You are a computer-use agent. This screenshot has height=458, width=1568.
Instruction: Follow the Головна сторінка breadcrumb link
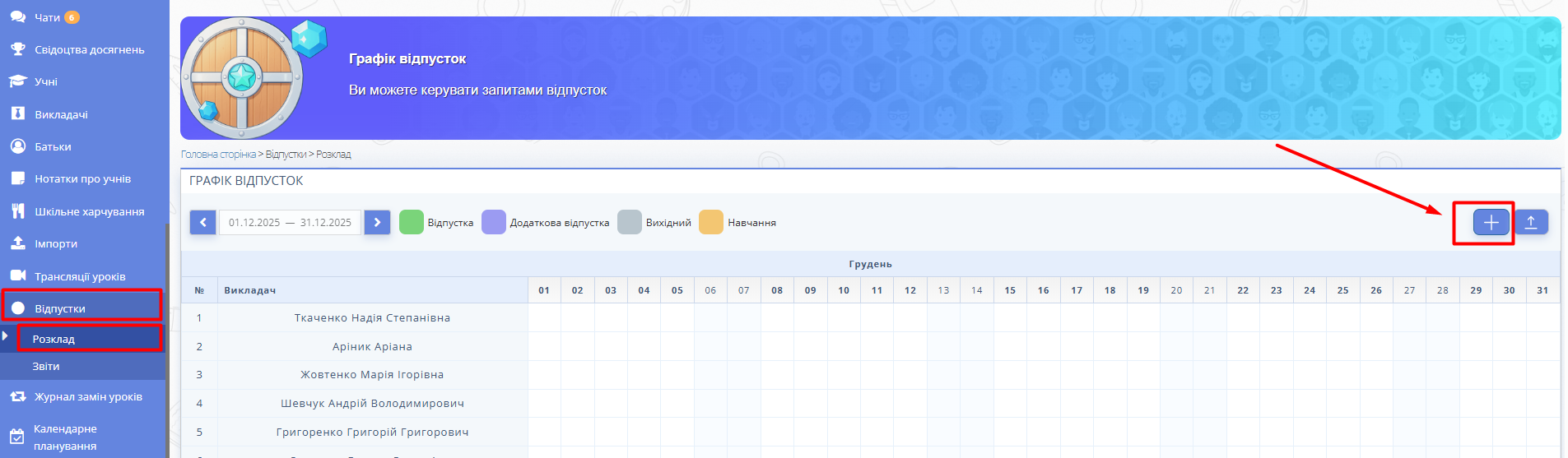[218, 155]
